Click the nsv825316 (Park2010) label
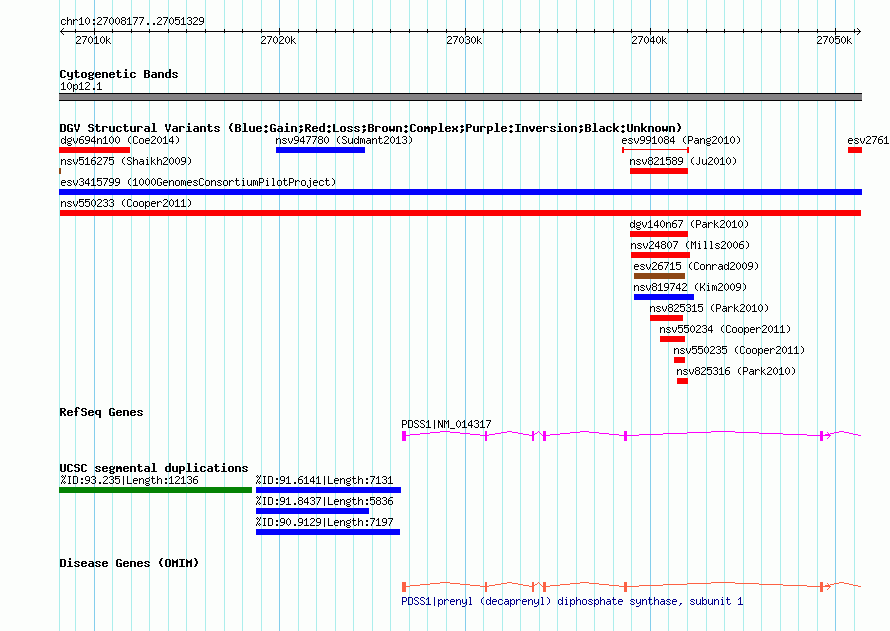This screenshot has width=890, height=631. click(736, 371)
